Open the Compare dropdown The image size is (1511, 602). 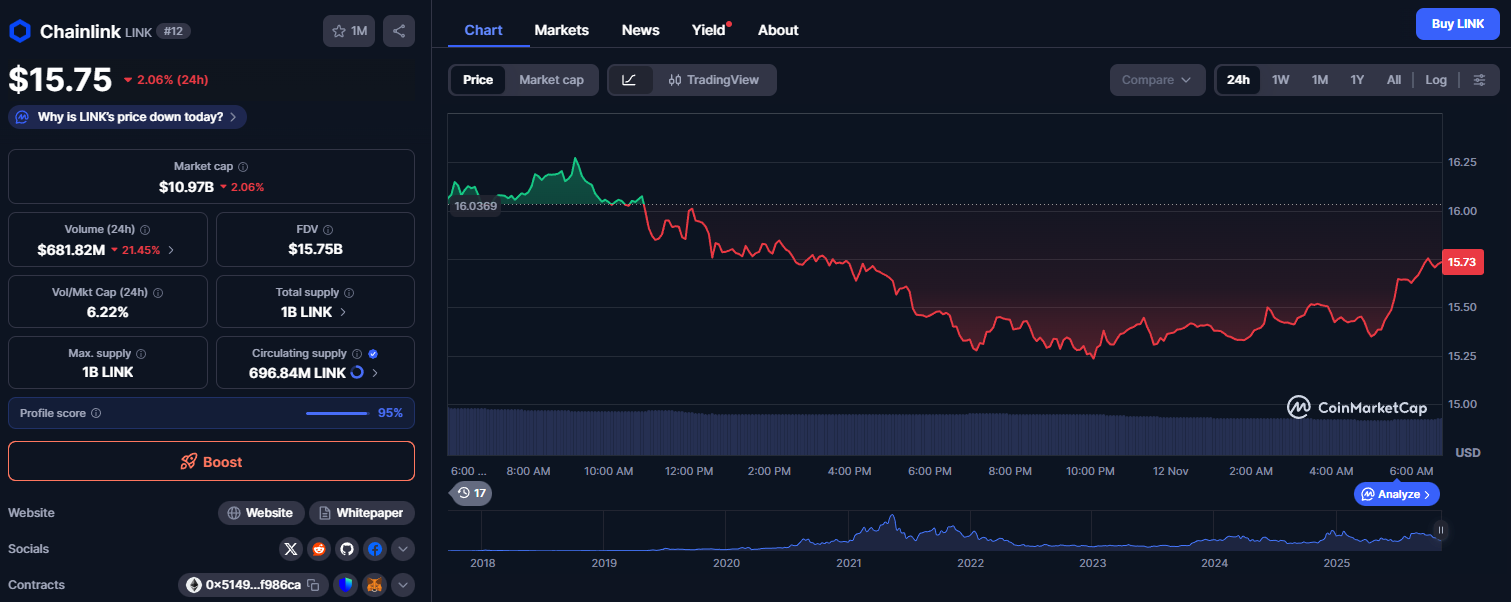1157,80
